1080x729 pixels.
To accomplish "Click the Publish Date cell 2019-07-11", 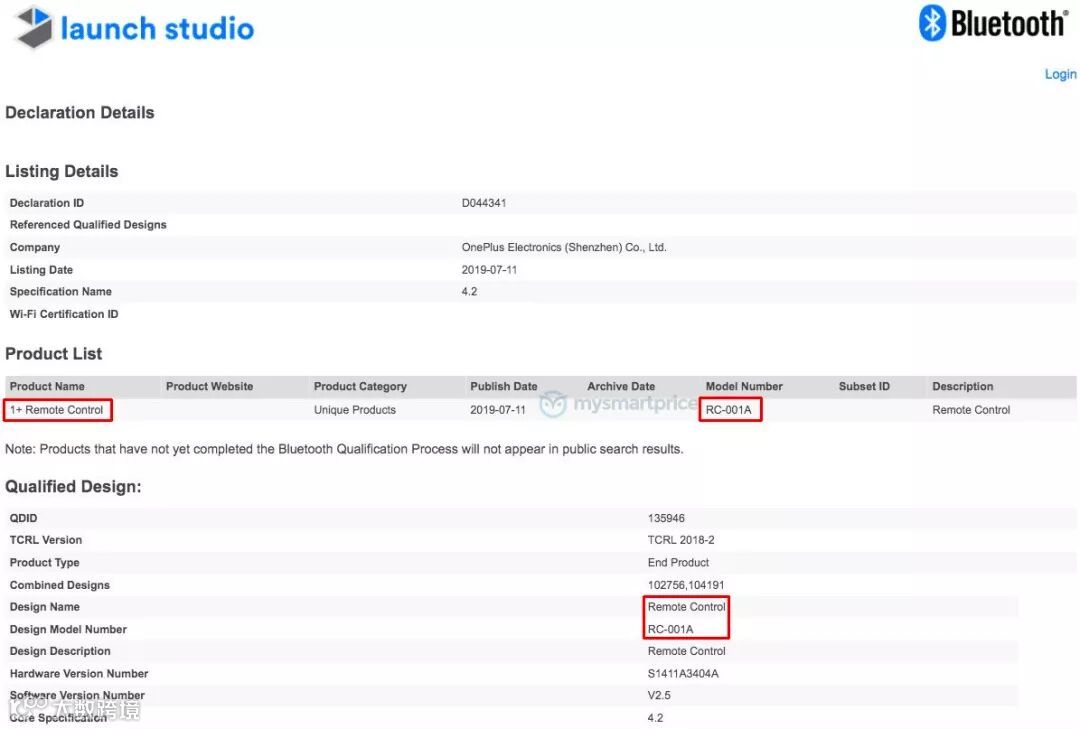I will click(497, 409).
